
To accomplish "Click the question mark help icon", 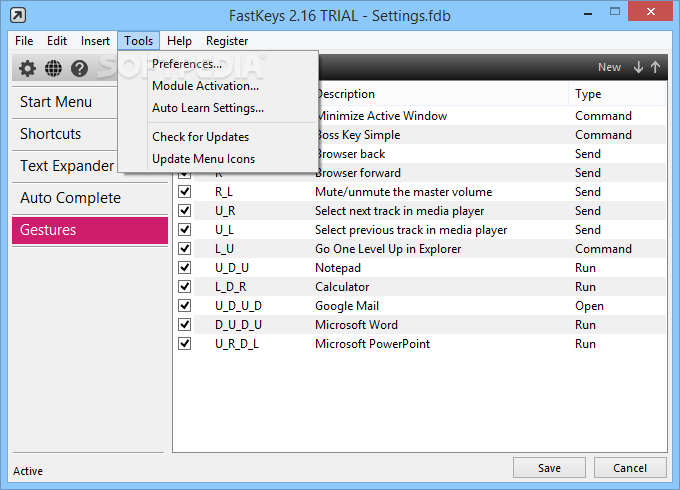I will click(x=79, y=68).
